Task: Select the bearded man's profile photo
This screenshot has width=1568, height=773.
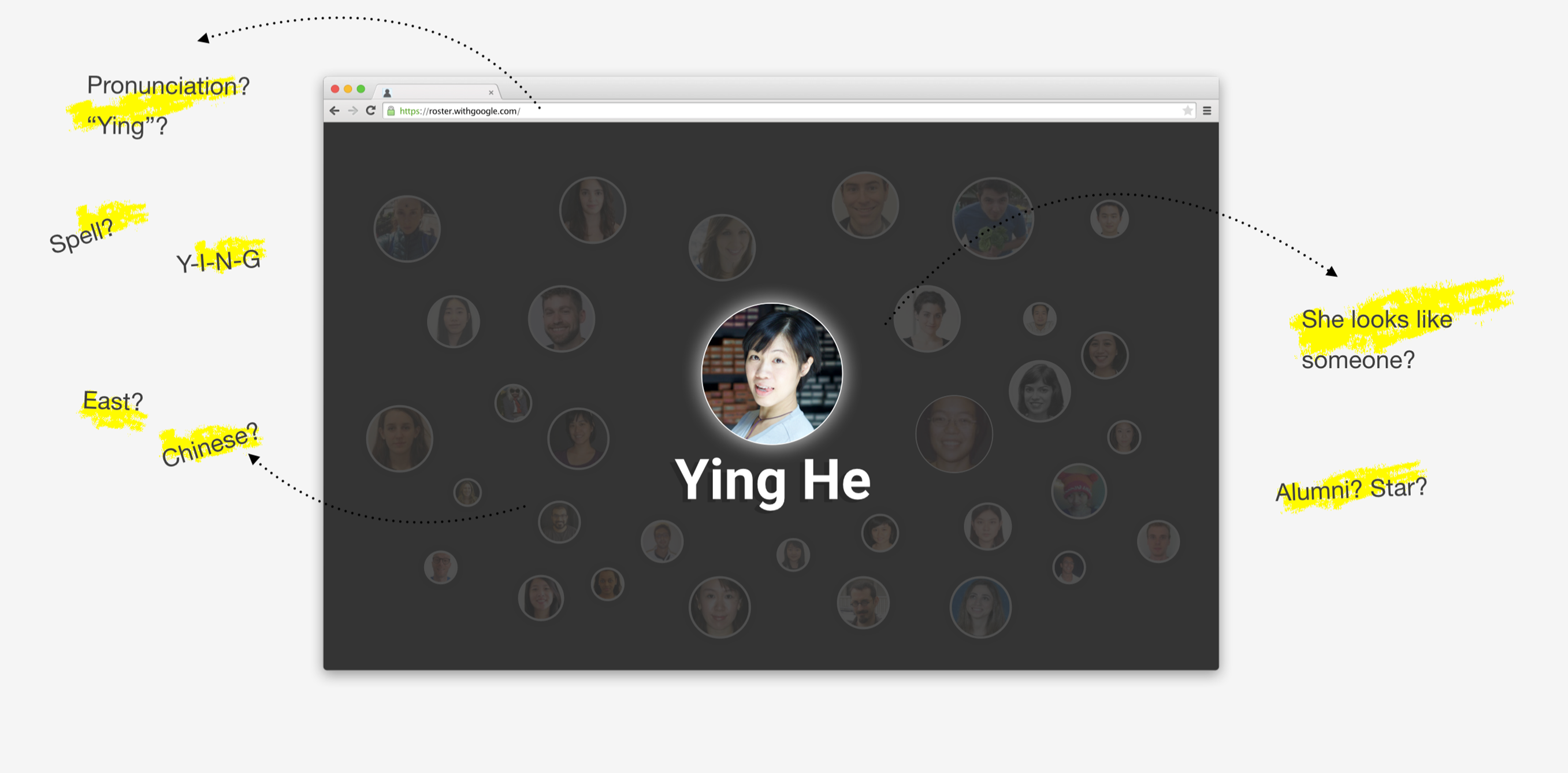Action: click(561, 318)
